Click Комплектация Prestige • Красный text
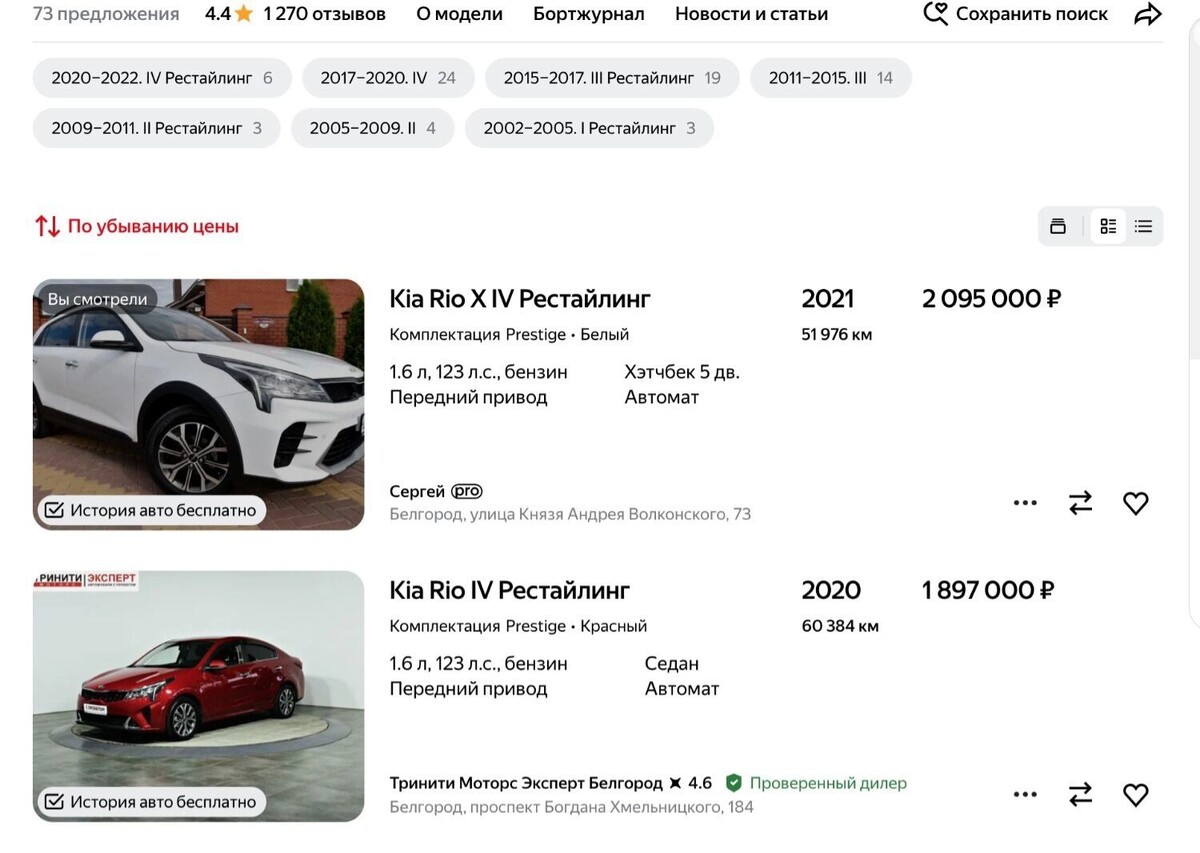The width and height of the screenshot is (1200, 853). click(x=518, y=626)
